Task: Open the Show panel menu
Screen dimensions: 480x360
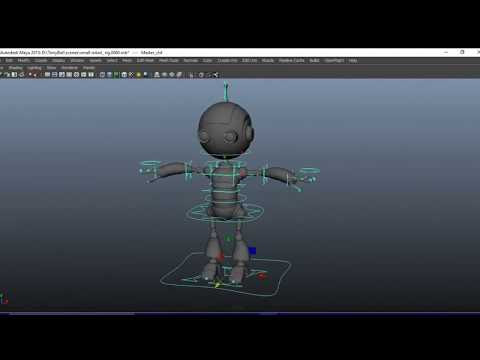Action: pos(51,68)
